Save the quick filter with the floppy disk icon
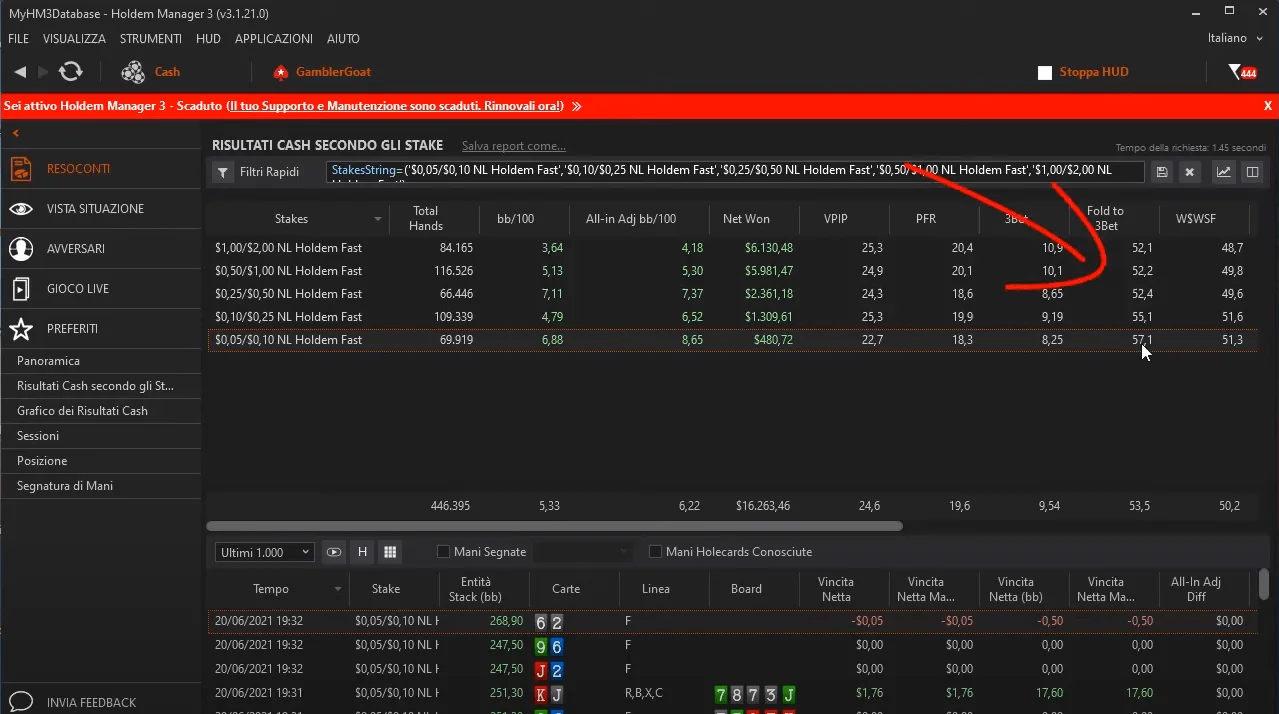This screenshot has width=1279, height=714. 1162,172
